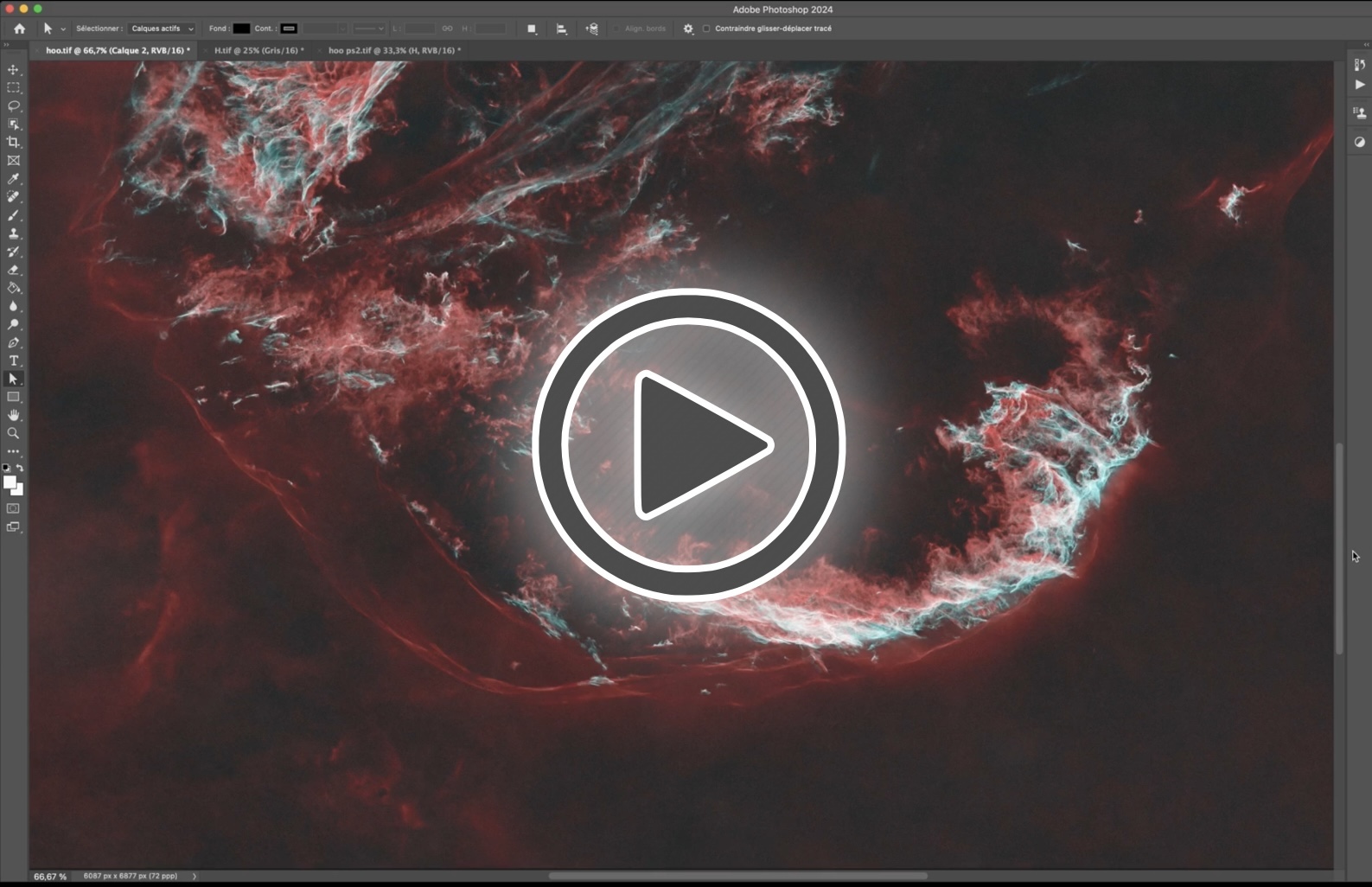The image size is (1372, 887).
Task: Swap foreground and background colors
Action: click(20, 468)
